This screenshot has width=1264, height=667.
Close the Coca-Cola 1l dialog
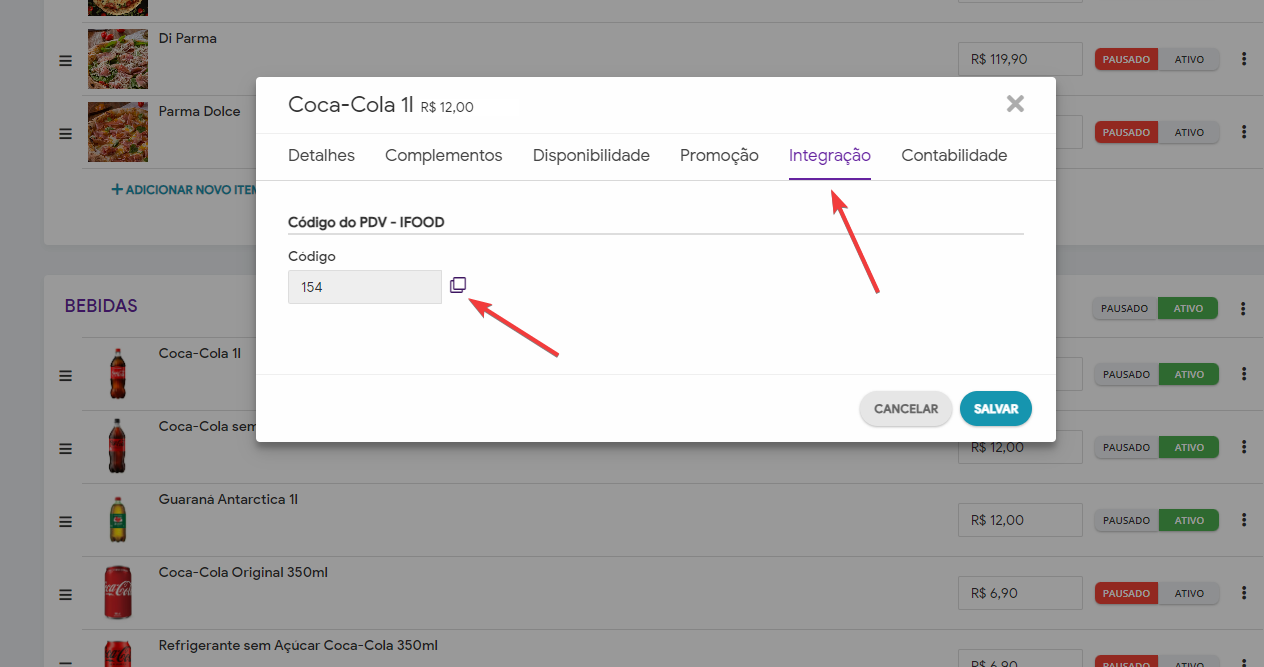point(1015,103)
